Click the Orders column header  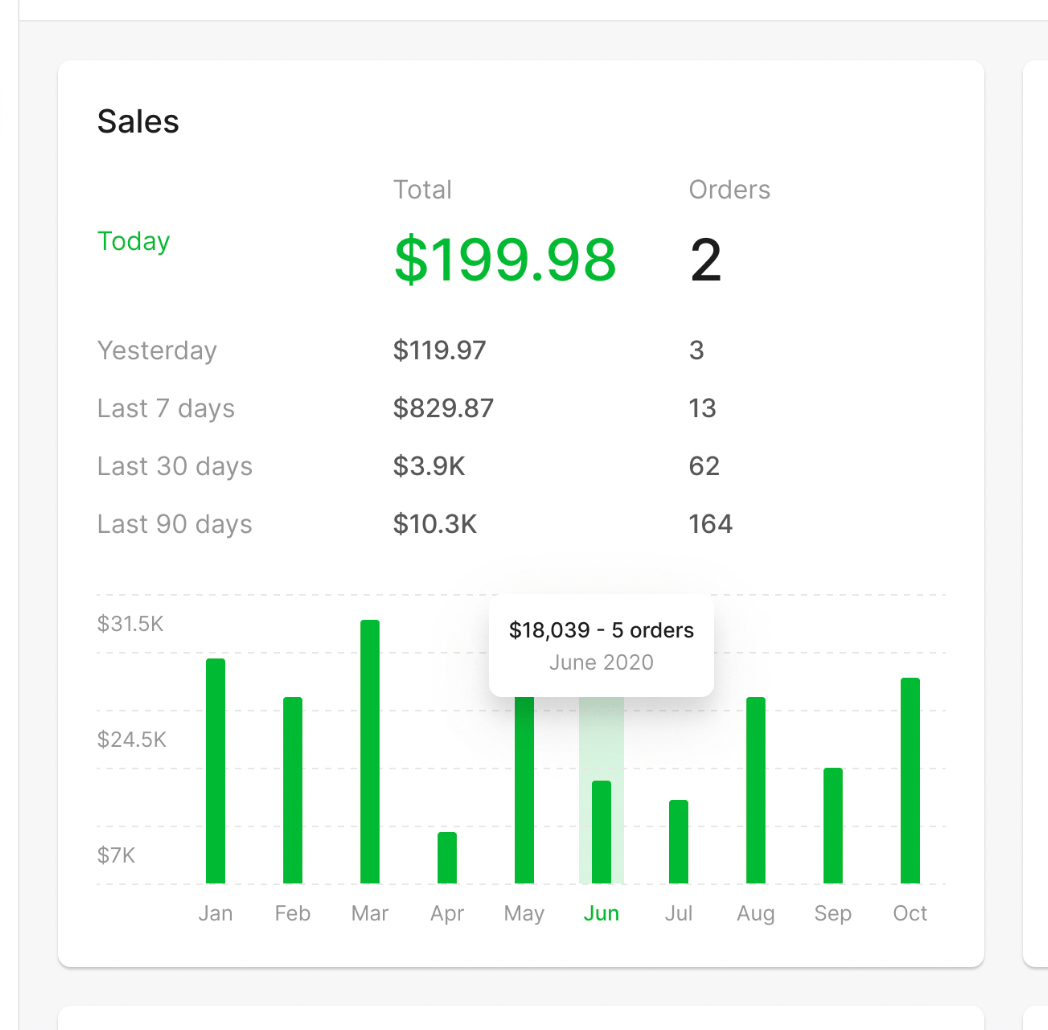click(x=730, y=190)
